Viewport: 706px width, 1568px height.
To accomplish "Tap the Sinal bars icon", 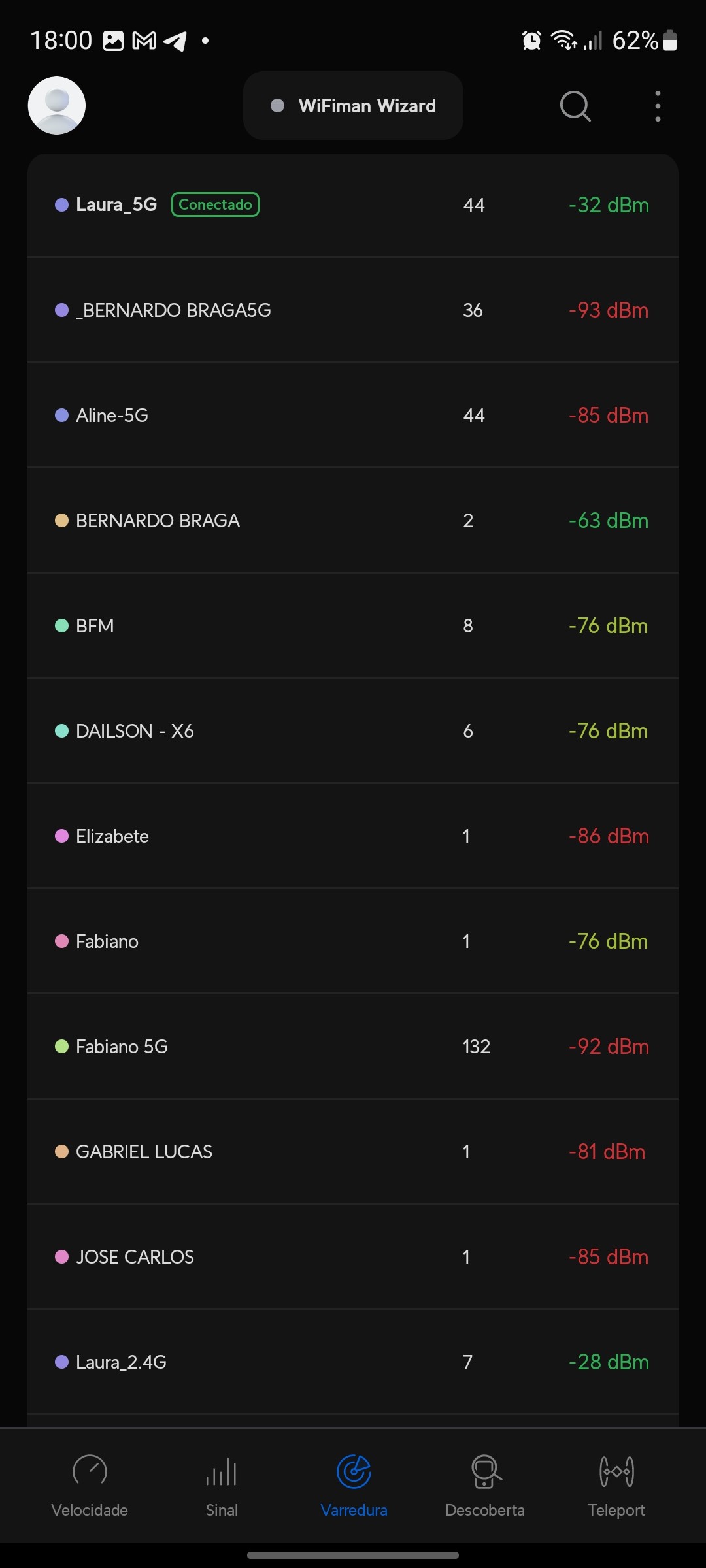I will coord(222,1473).
